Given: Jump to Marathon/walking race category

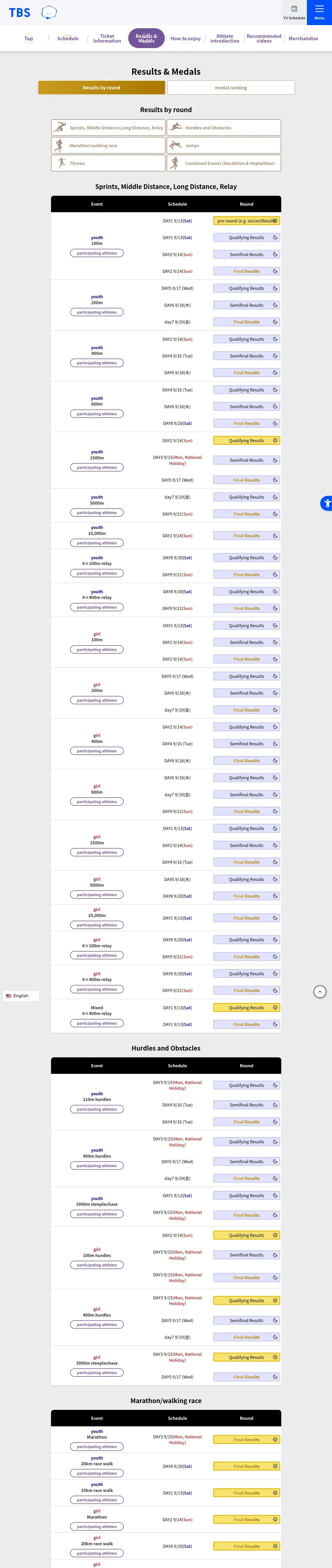Looking at the screenshot, I should (108, 146).
